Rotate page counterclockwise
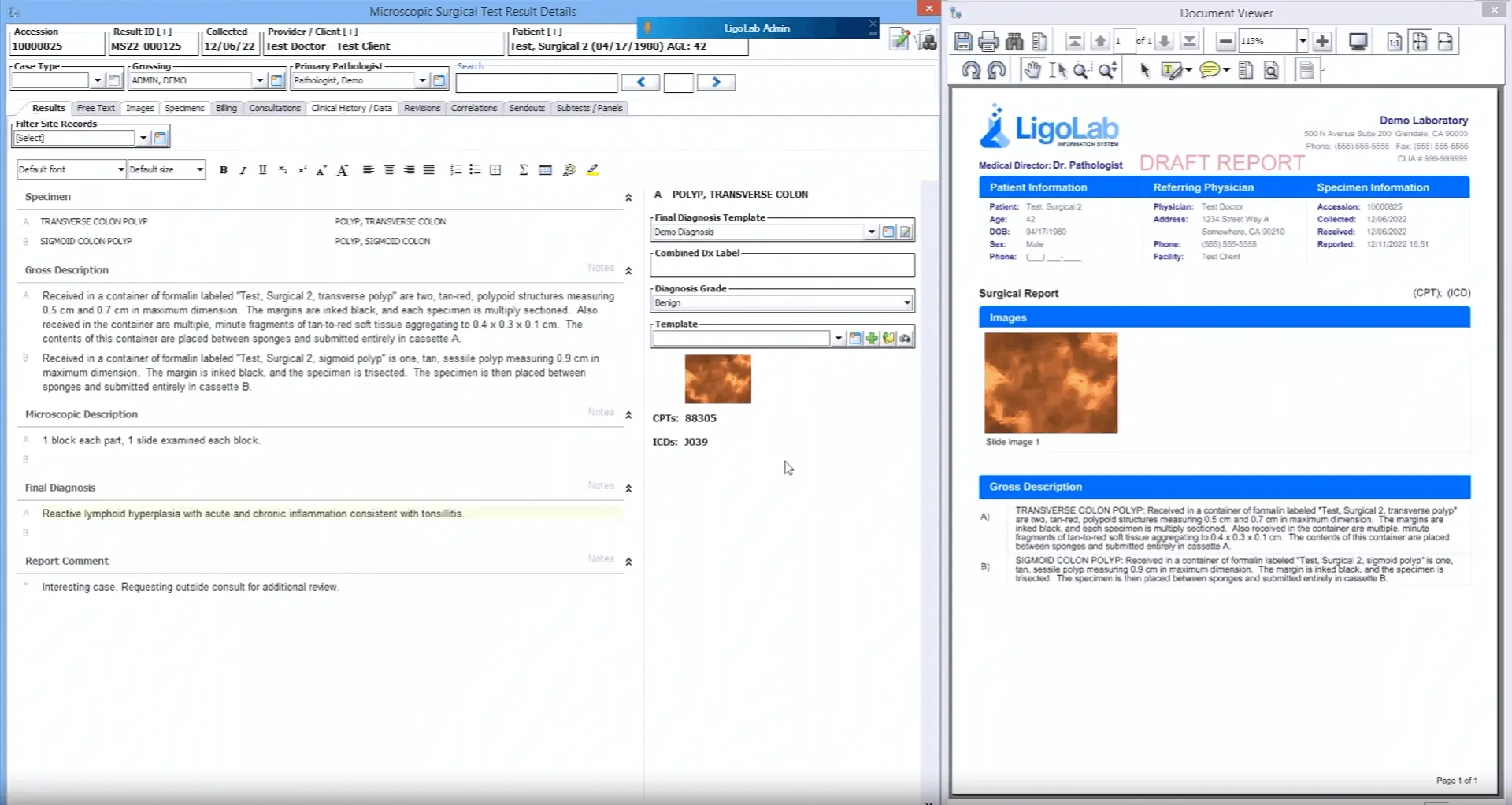The height and width of the screenshot is (805, 1512). point(997,71)
